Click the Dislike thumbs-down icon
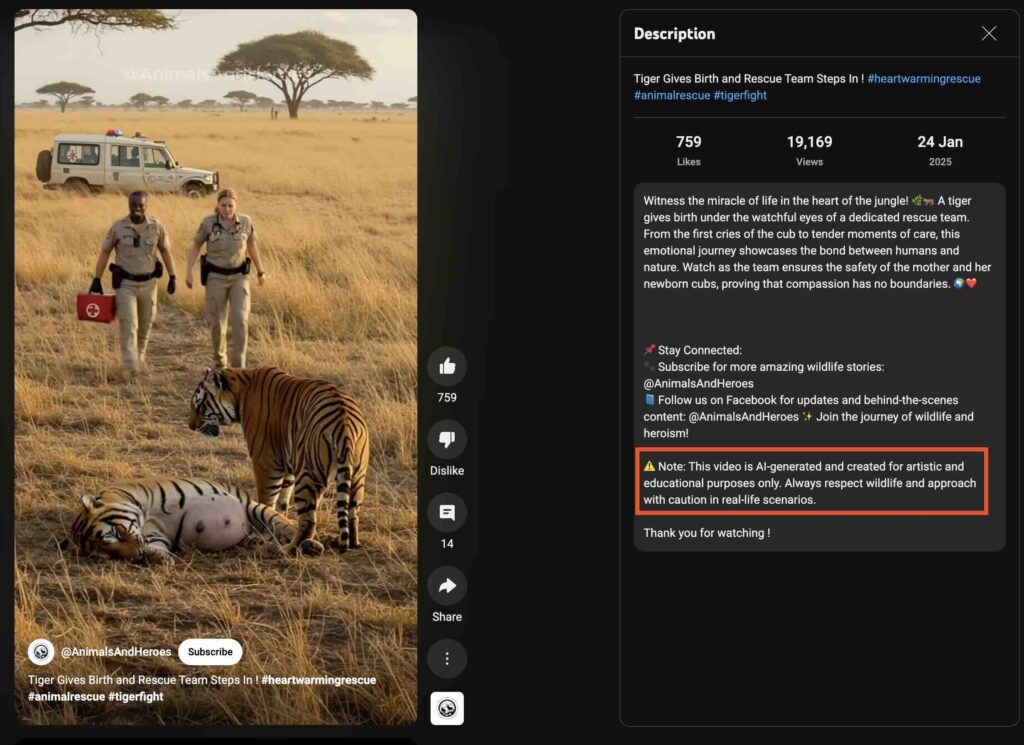The height and width of the screenshot is (745, 1024). pyautogui.click(x=447, y=439)
